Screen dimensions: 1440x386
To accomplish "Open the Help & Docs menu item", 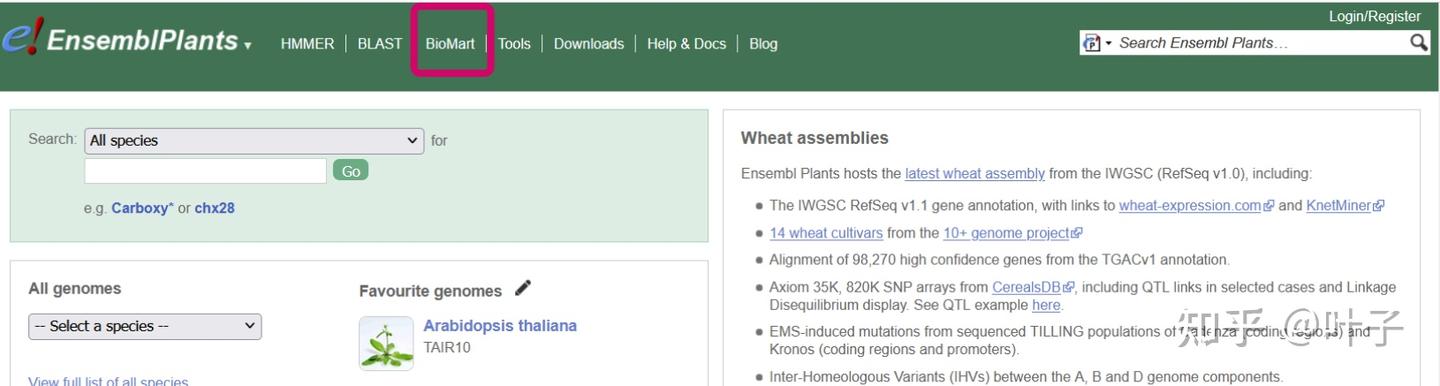I will click(x=687, y=44).
